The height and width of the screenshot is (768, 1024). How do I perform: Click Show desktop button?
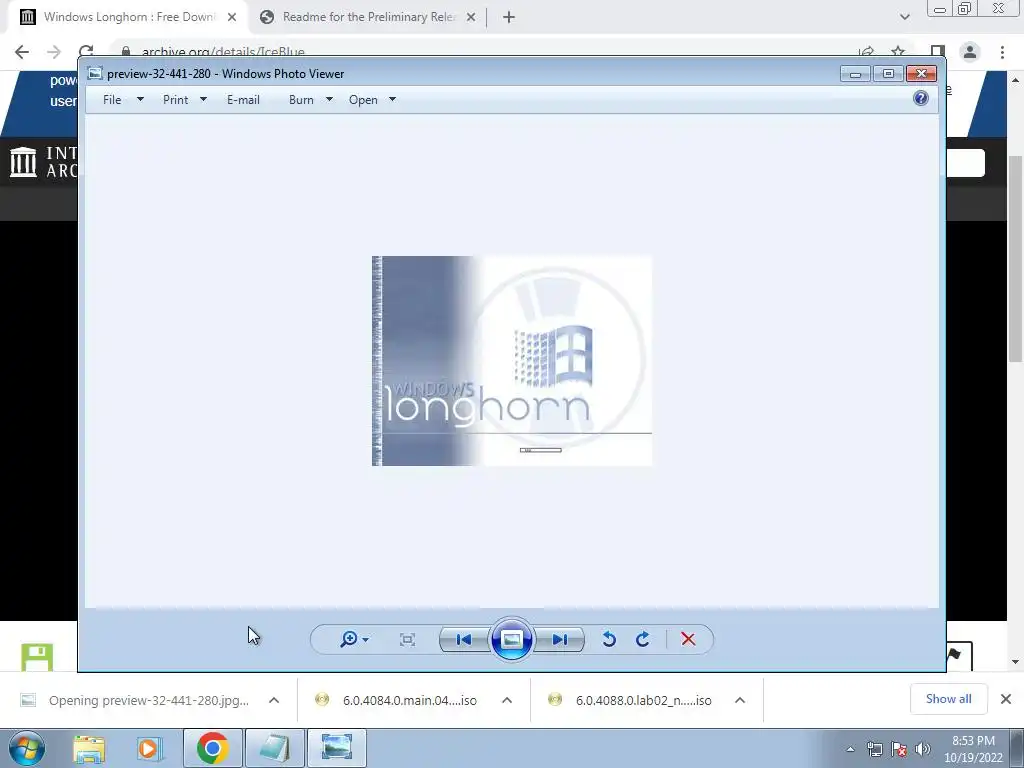(x=1017, y=748)
